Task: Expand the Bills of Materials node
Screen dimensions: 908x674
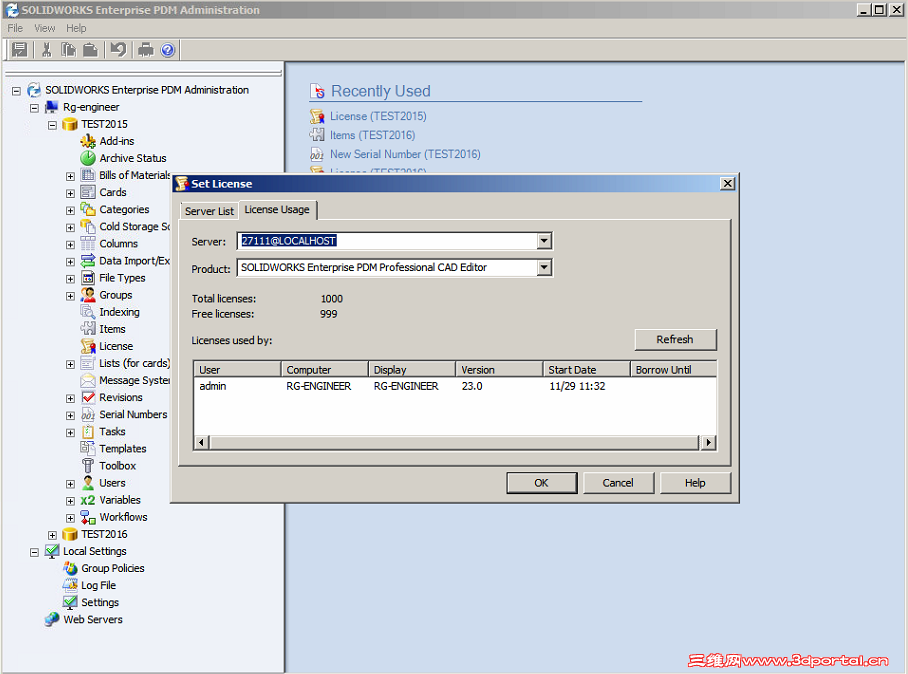Action: click(x=70, y=176)
